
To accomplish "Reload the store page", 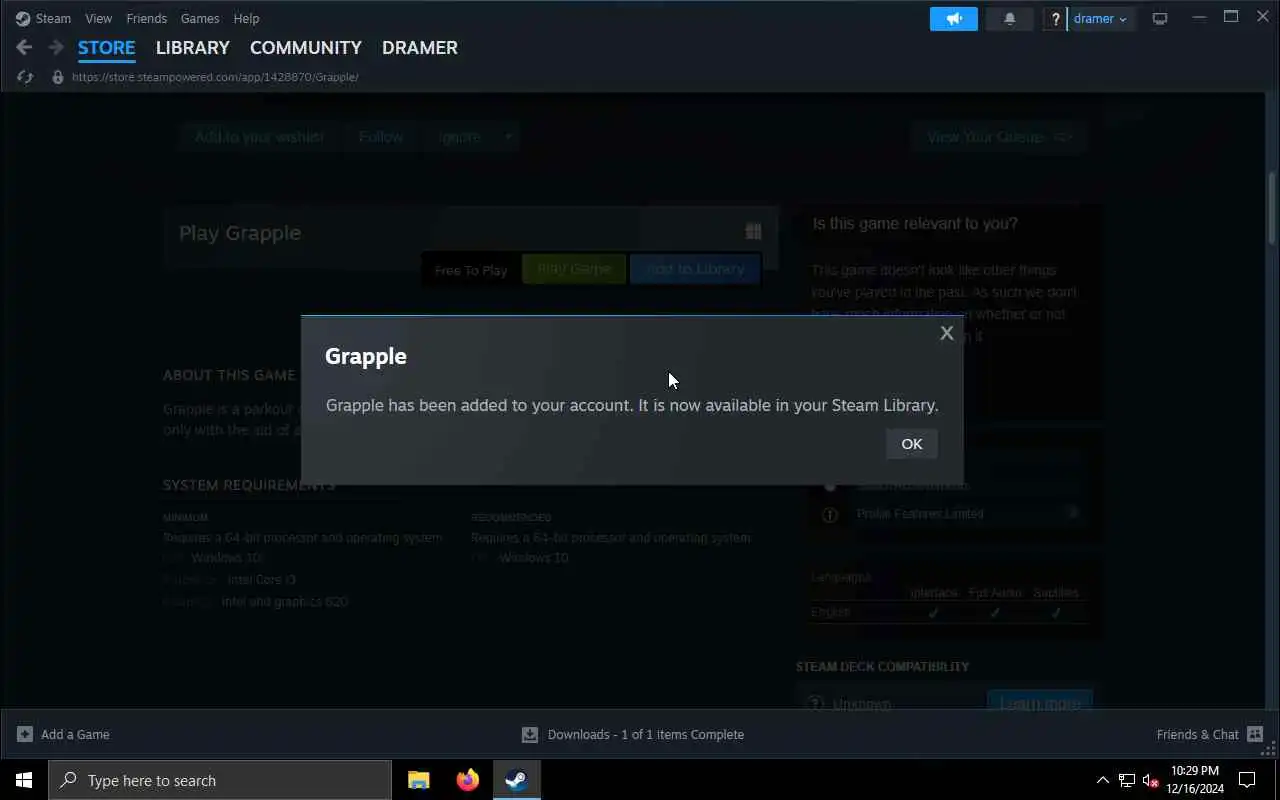I will point(25,77).
